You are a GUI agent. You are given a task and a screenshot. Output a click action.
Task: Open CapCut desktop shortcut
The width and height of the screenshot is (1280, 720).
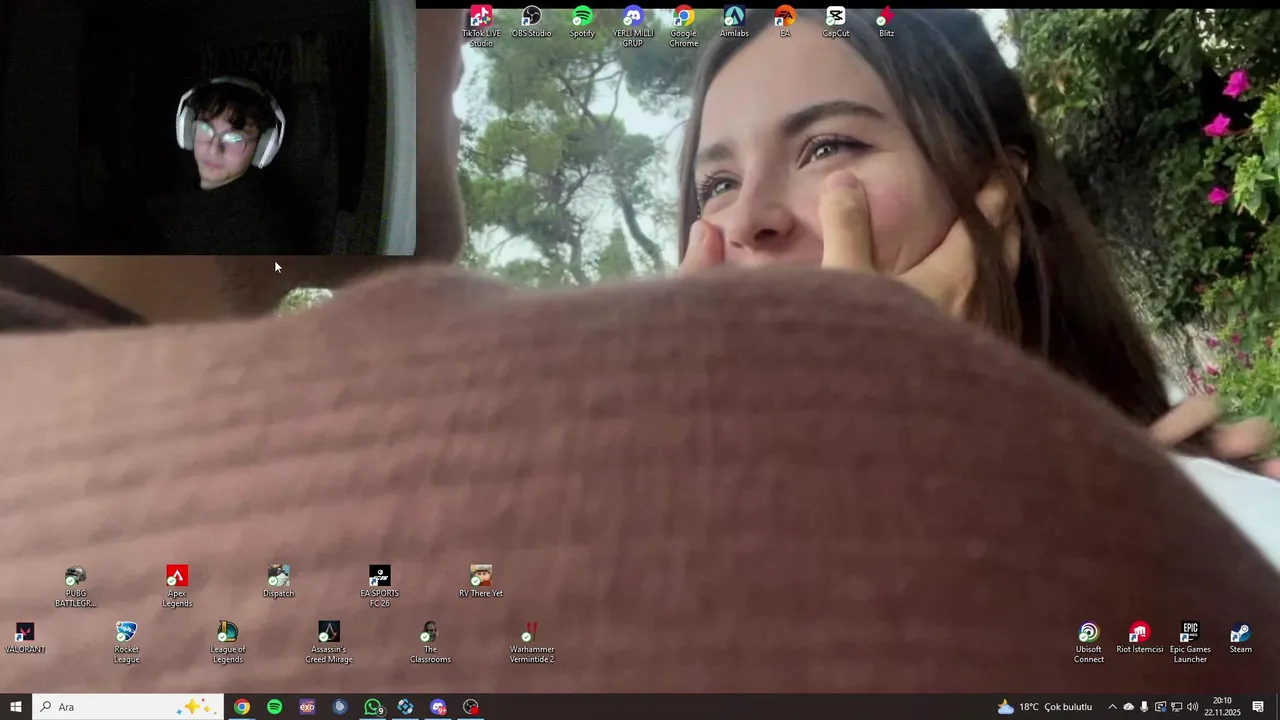pyautogui.click(x=836, y=22)
